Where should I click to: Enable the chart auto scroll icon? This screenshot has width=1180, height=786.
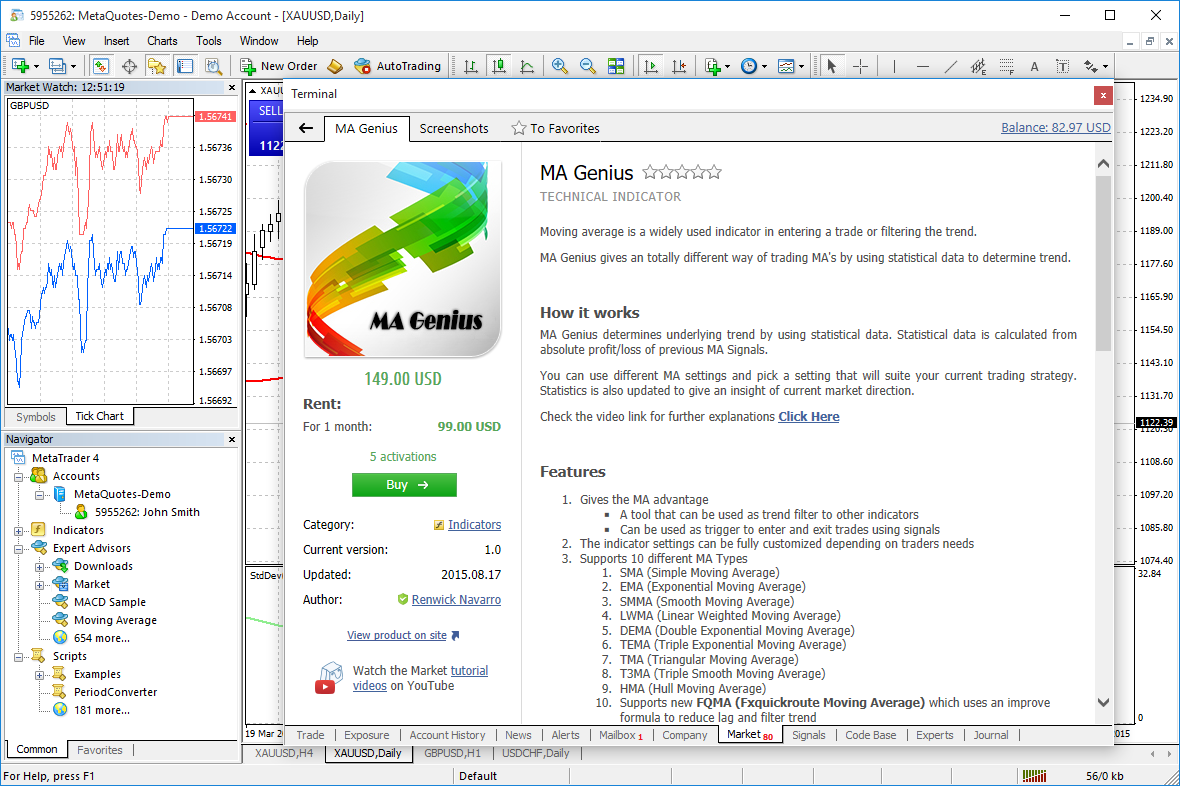651,66
